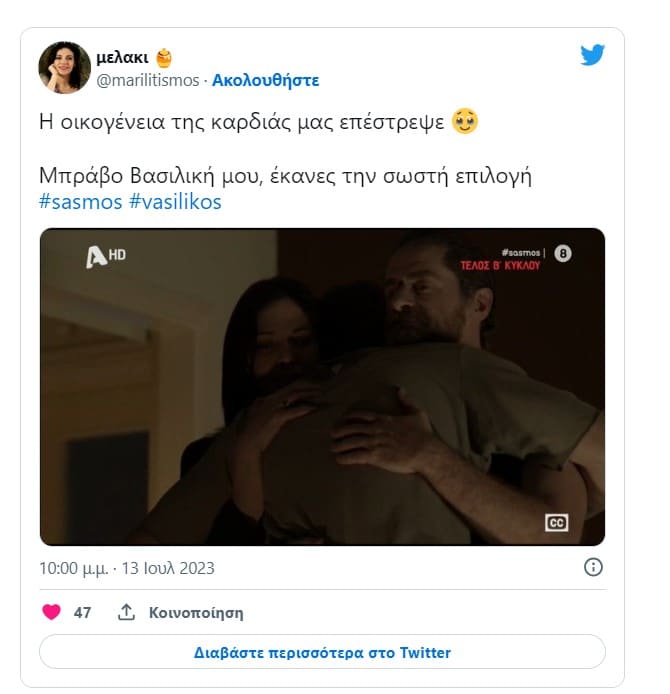Open the tweet info circle icon
Image resolution: width=670 pixels, height=694 pixels.
[x=593, y=567]
